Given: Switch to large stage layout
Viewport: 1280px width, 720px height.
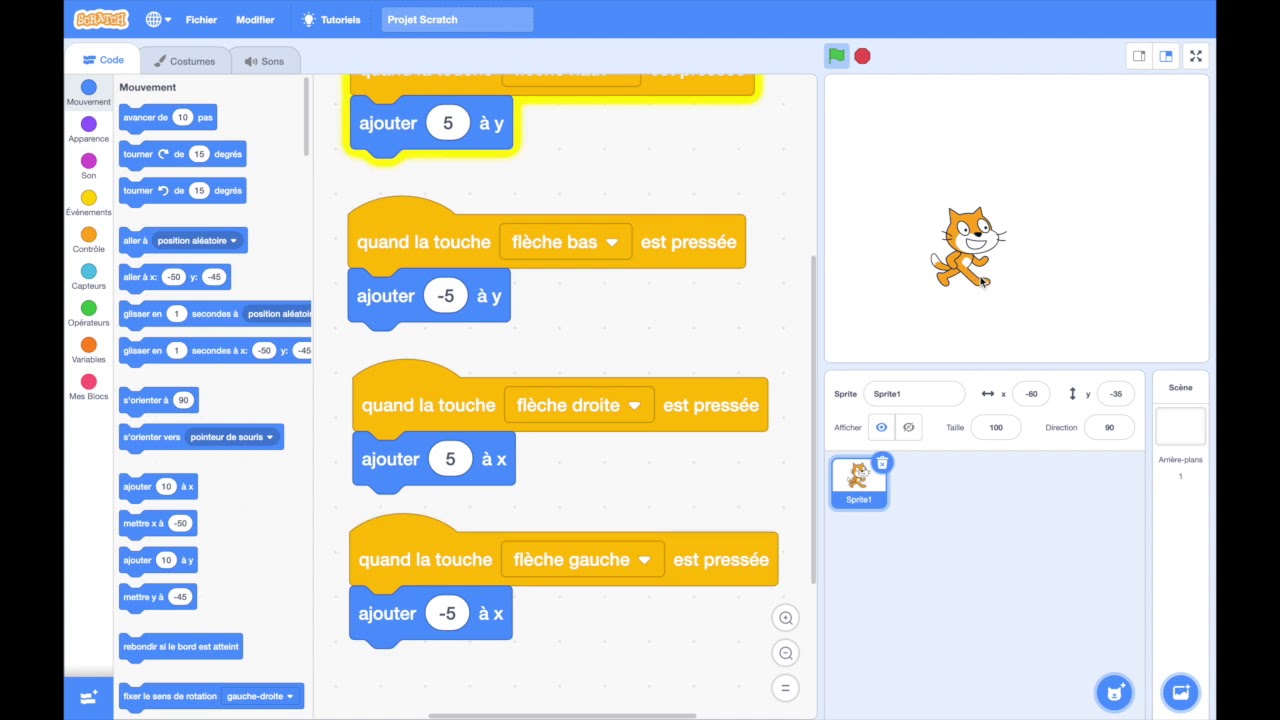Looking at the screenshot, I should 1166,56.
